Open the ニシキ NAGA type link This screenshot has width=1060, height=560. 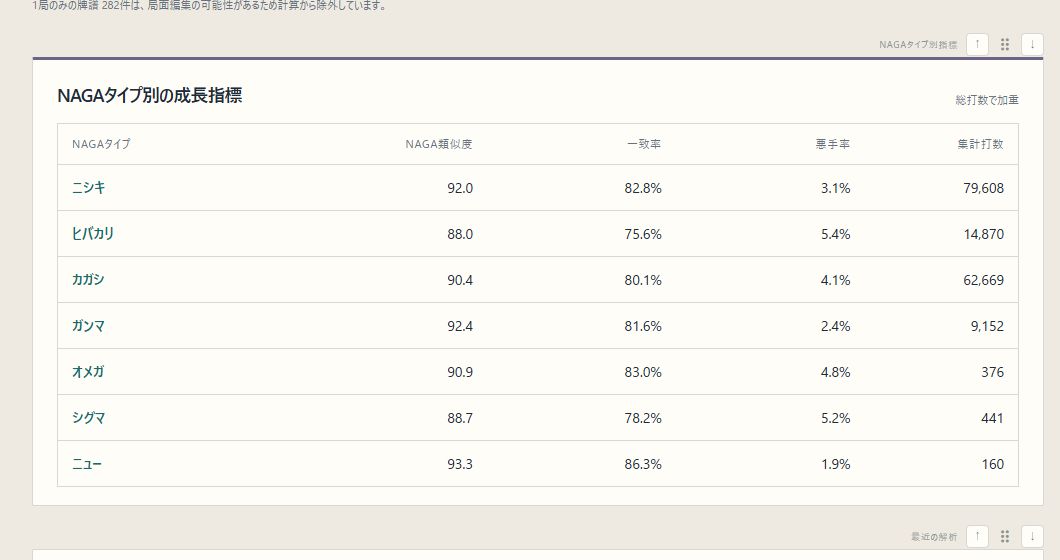(89, 187)
